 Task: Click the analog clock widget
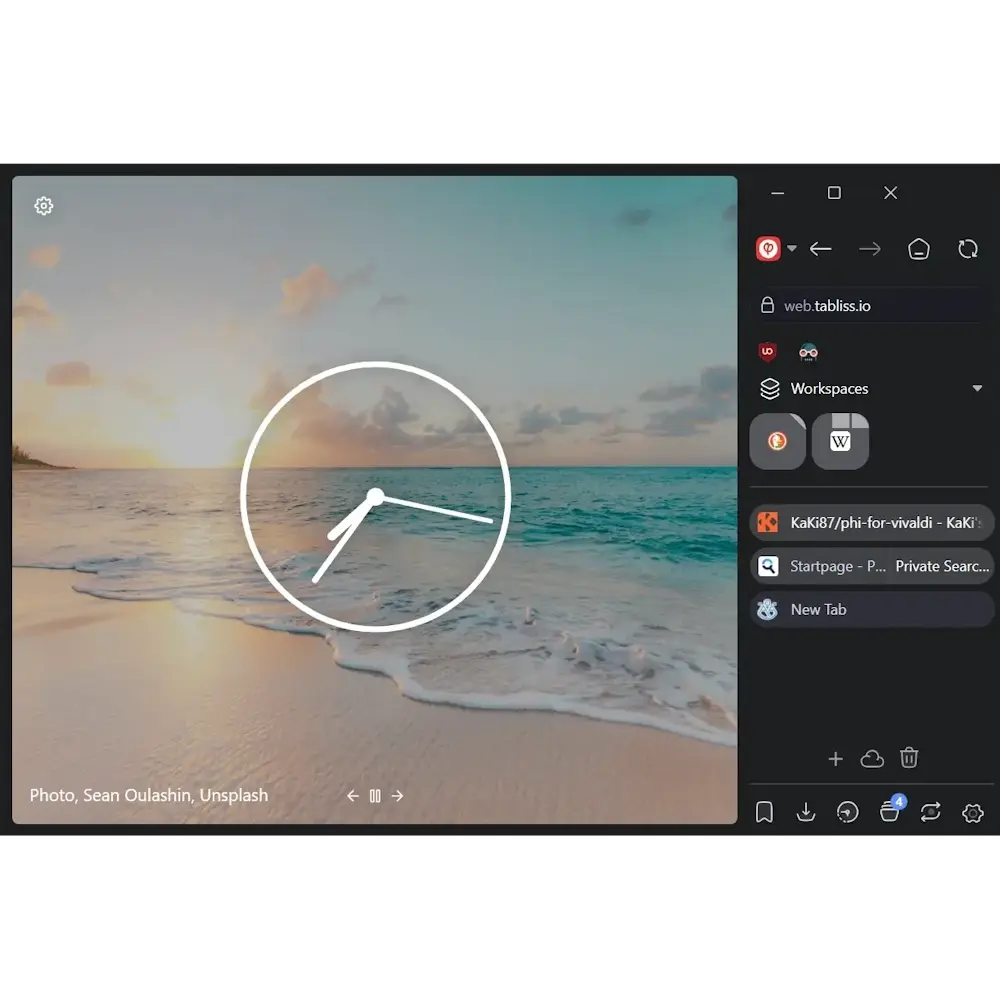coord(376,497)
